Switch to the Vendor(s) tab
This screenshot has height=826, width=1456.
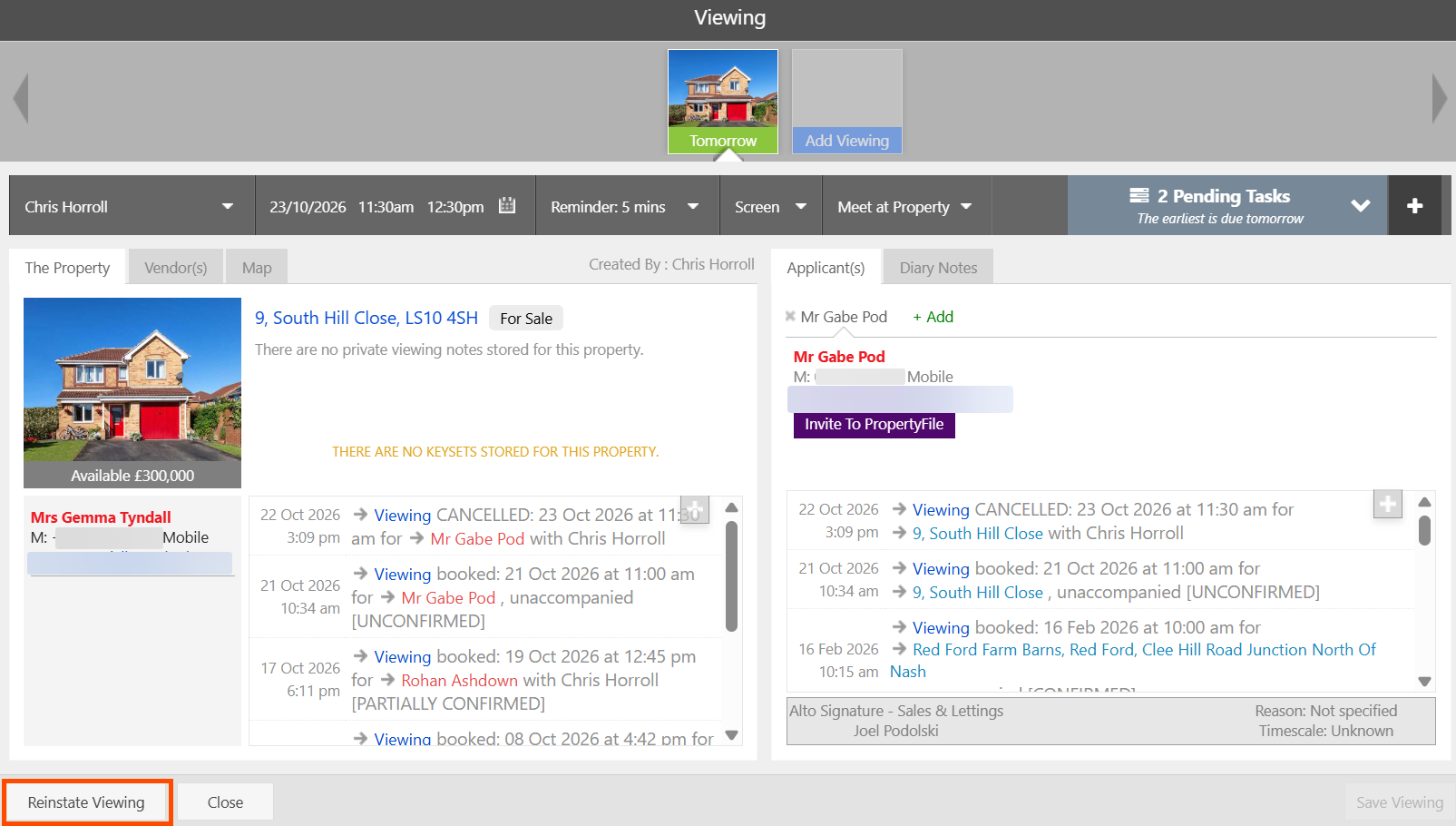(176, 268)
